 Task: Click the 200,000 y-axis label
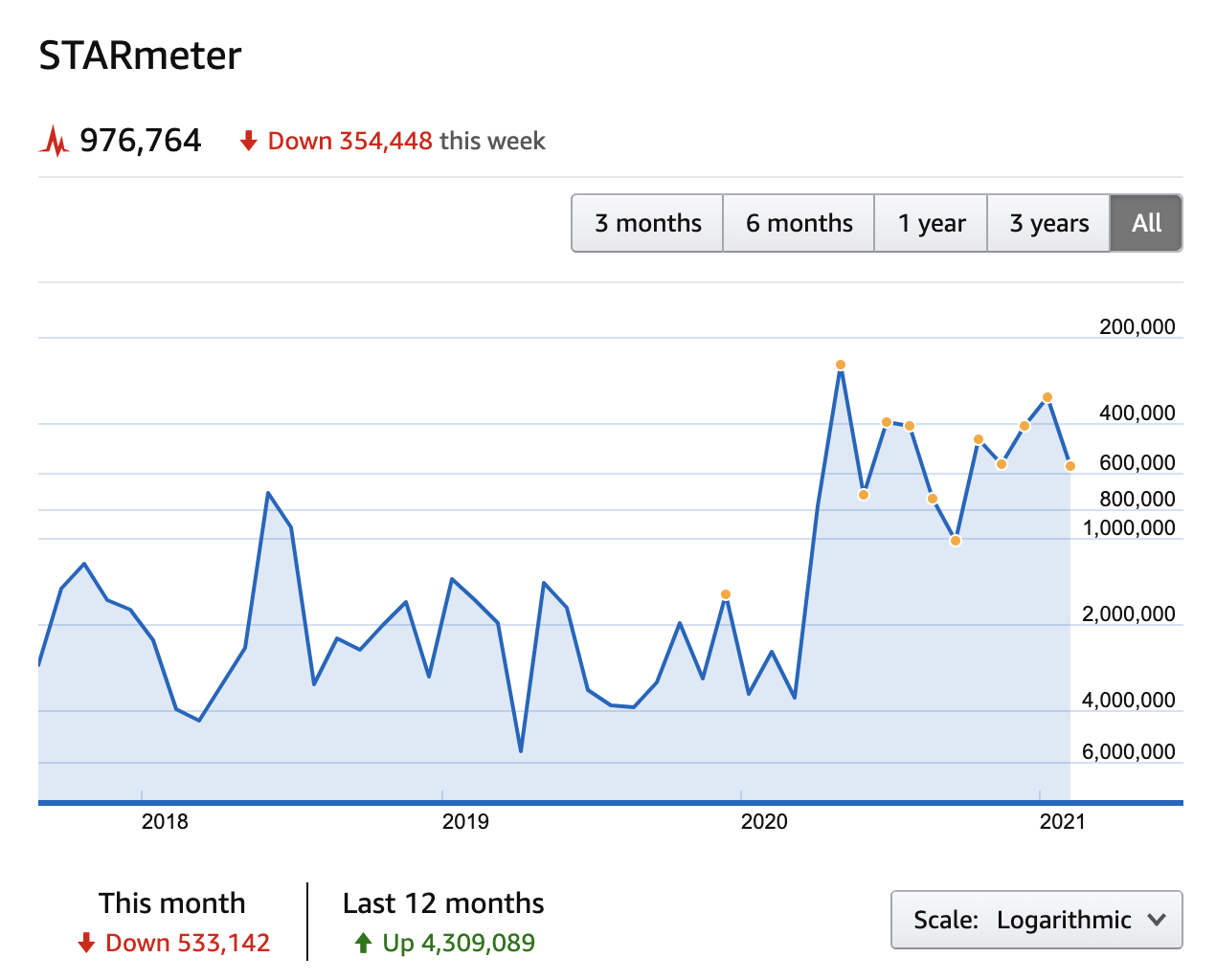click(1137, 327)
